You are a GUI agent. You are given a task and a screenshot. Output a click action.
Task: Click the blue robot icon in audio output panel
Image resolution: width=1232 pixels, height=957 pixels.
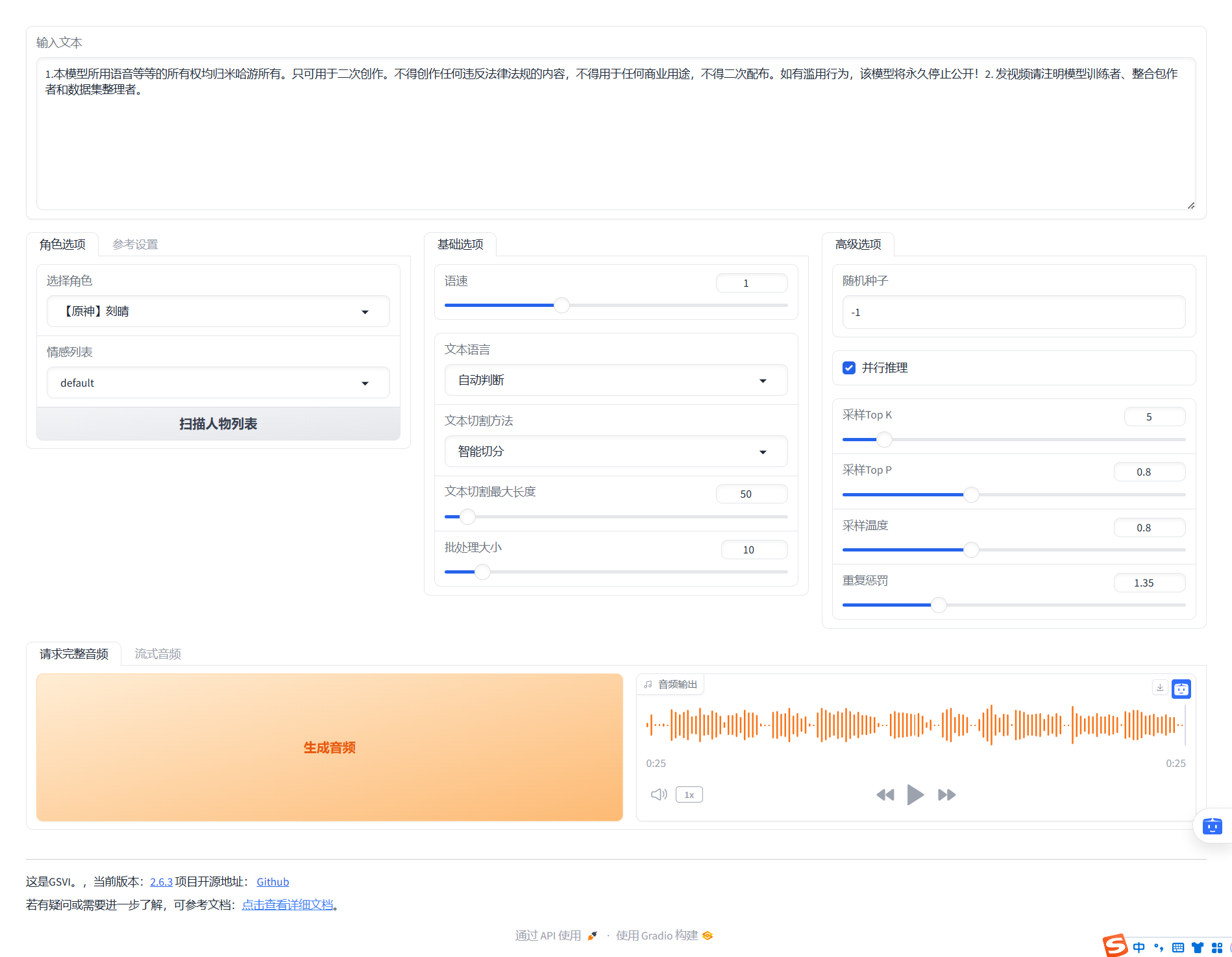[x=1181, y=689]
